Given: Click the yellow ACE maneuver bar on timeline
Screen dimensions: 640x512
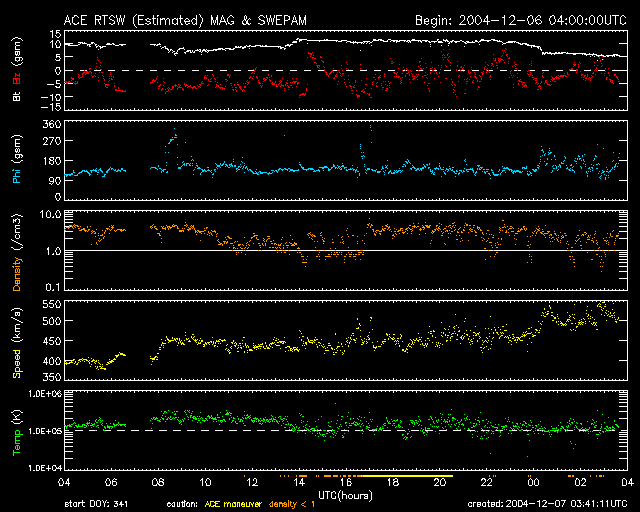Looking at the screenshot, I should [407, 476].
